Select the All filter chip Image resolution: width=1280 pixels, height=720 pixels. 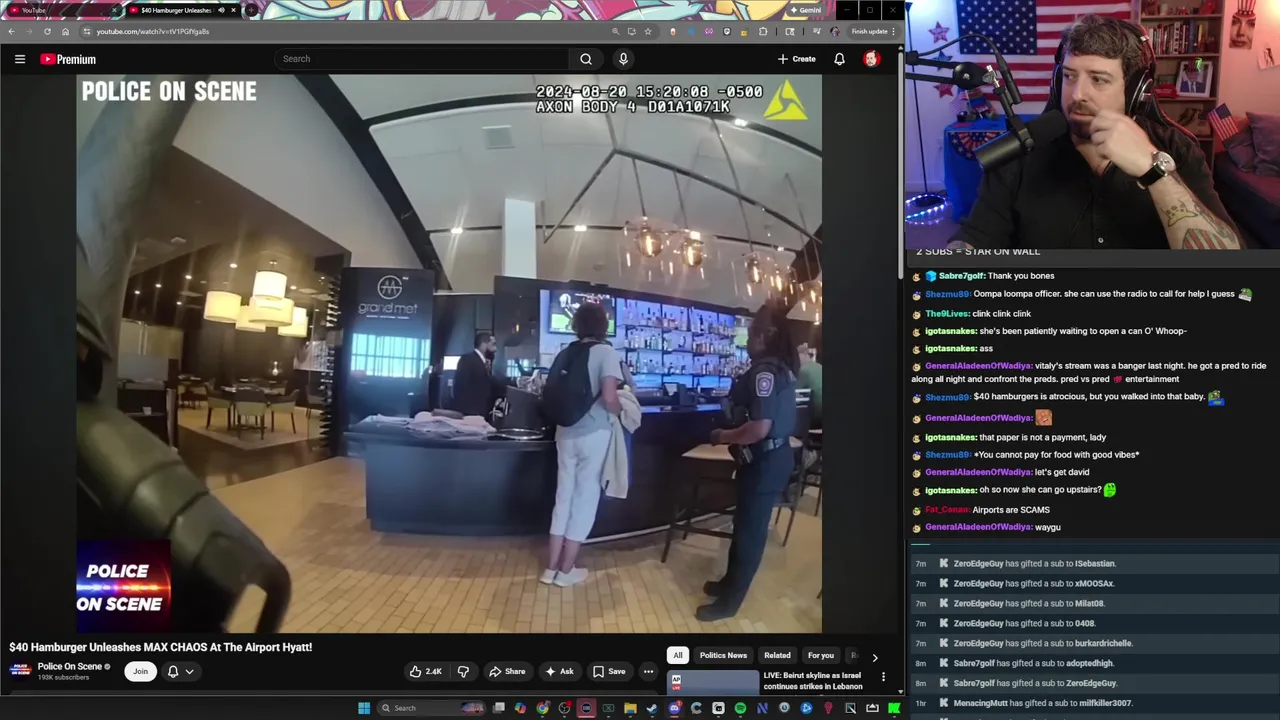[x=678, y=655]
